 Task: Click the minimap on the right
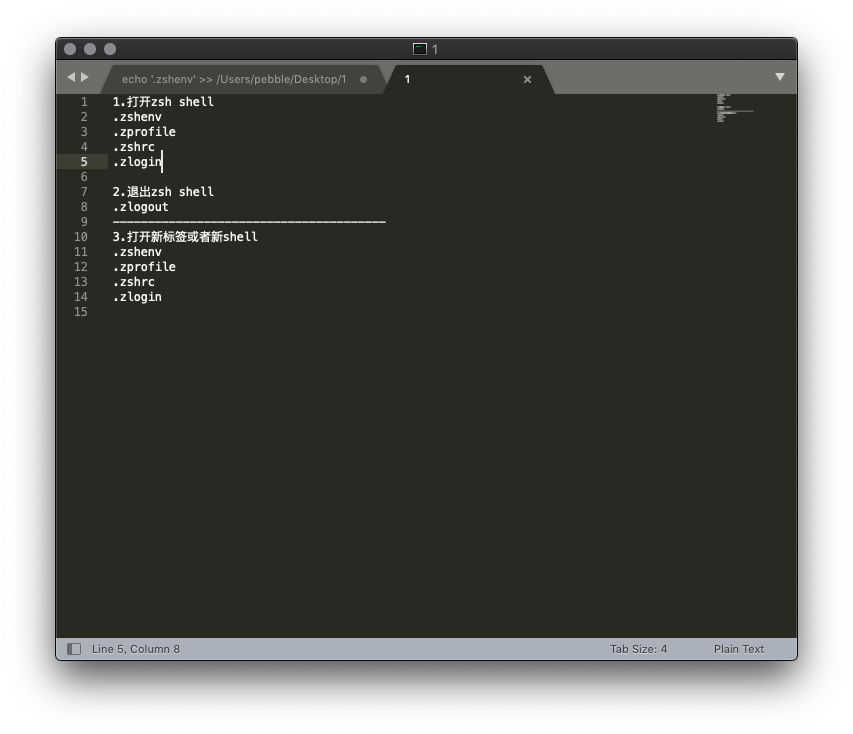coord(734,108)
